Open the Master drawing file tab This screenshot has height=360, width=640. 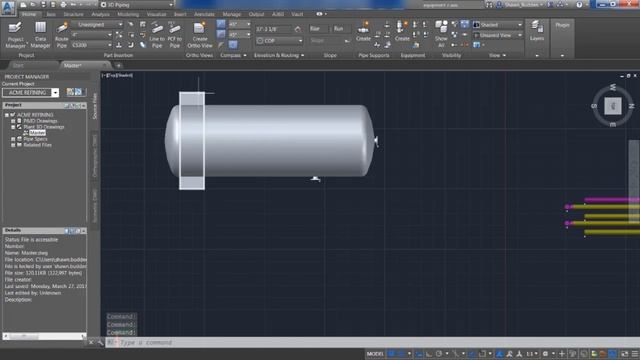point(84,65)
